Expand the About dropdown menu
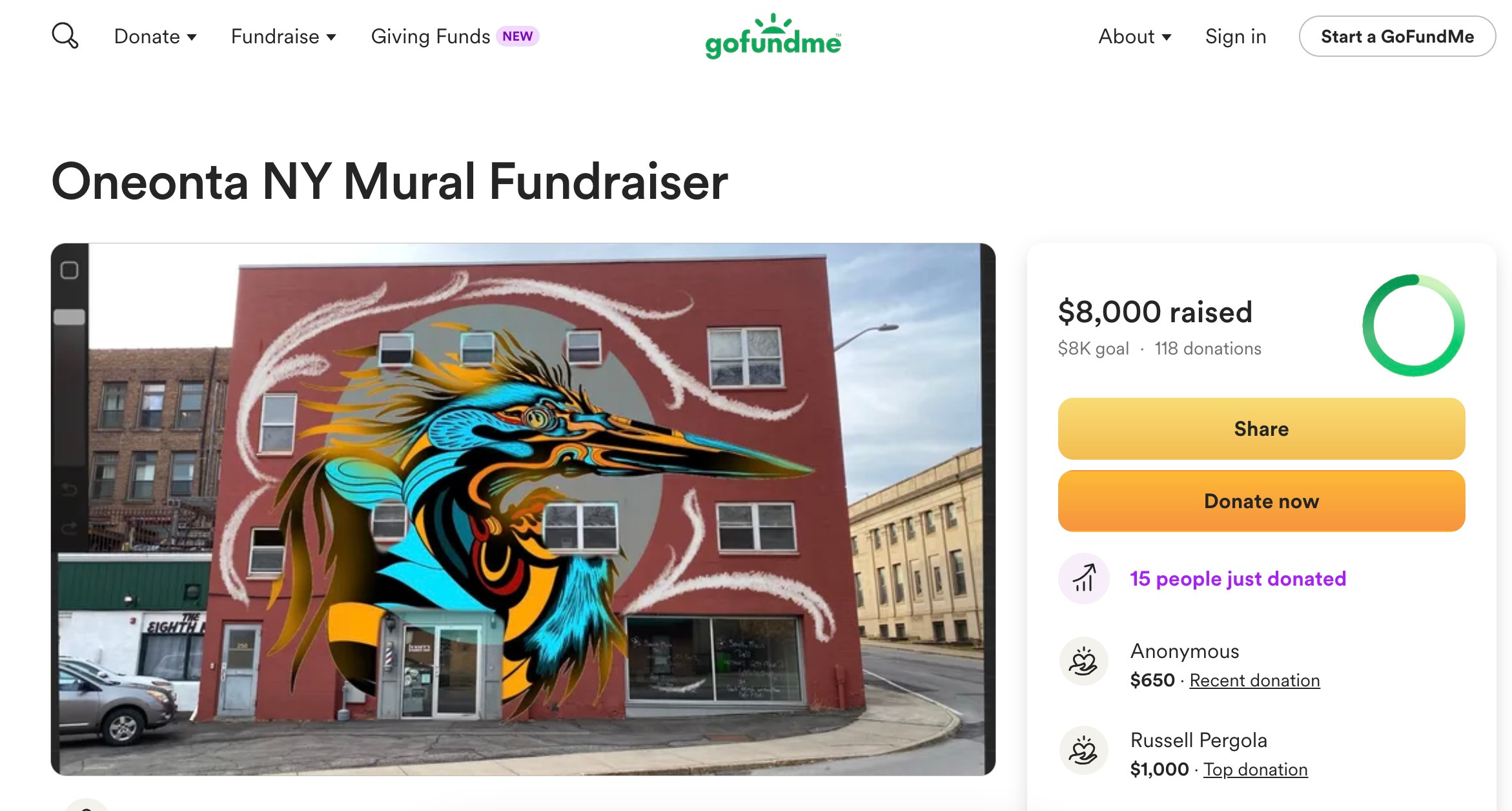Viewport: 1512px width, 811px height. tap(1134, 36)
